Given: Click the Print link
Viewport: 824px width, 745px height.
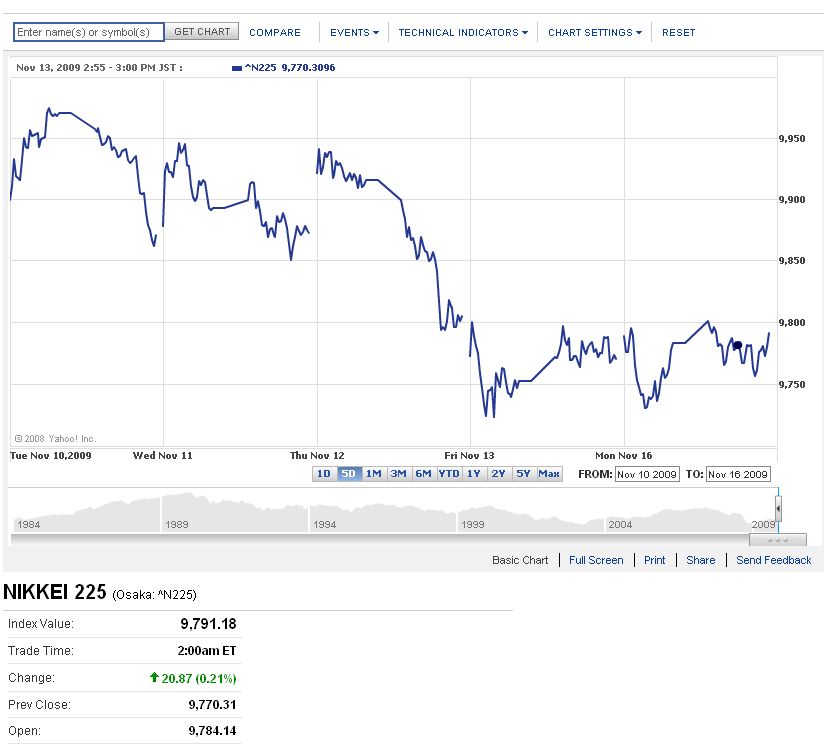Looking at the screenshot, I should point(655,561).
